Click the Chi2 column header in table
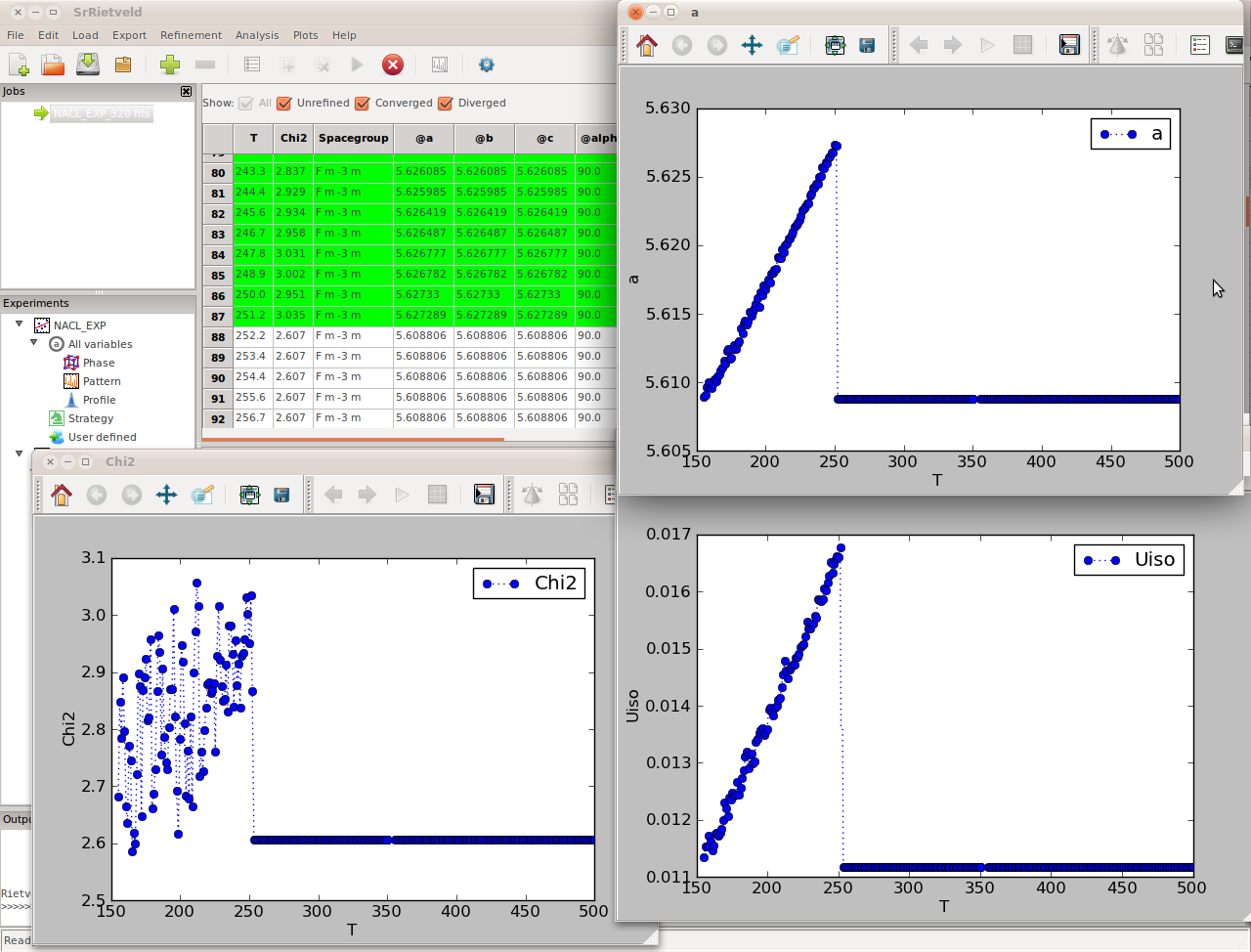 pyautogui.click(x=293, y=138)
